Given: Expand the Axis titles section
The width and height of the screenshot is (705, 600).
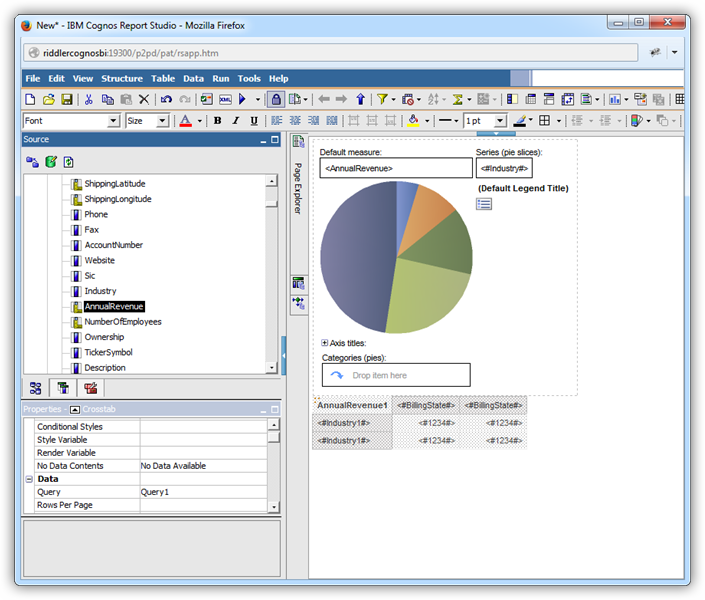Looking at the screenshot, I should pyautogui.click(x=325, y=343).
